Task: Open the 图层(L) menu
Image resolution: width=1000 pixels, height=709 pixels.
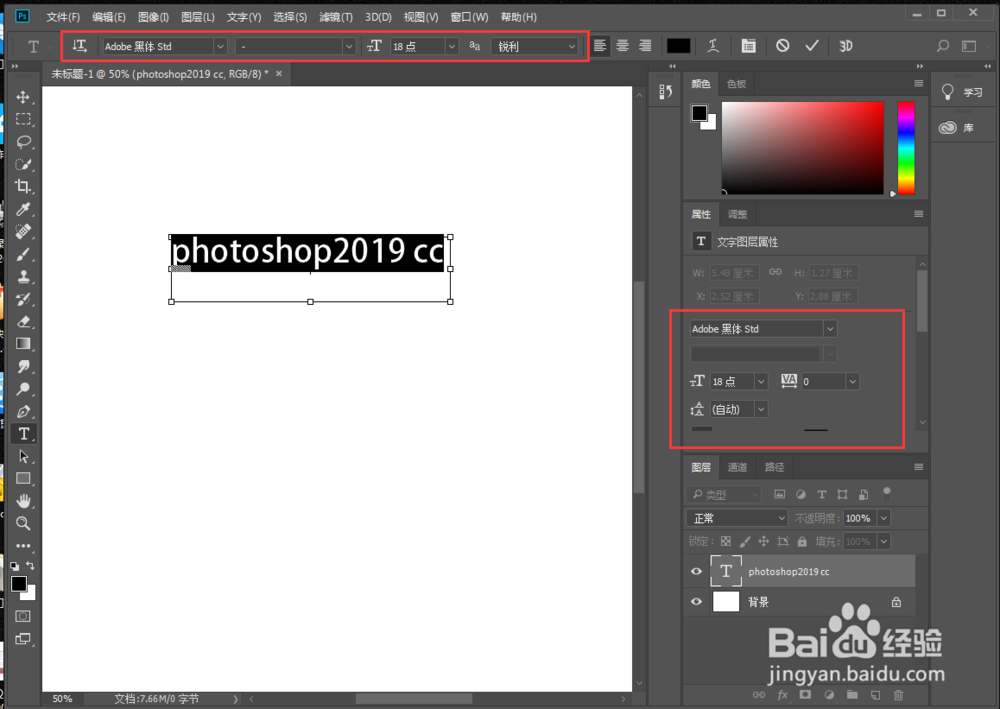Action: [x=198, y=17]
